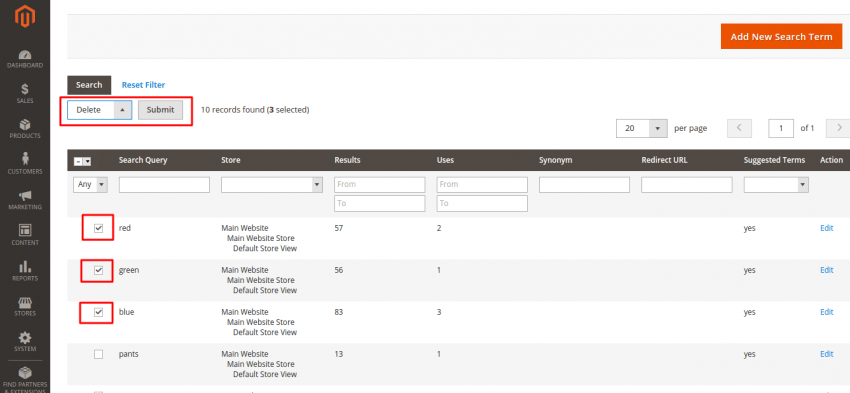This screenshot has width=850, height=393.
Task: Click the Reset Filter link
Action: 143,85
